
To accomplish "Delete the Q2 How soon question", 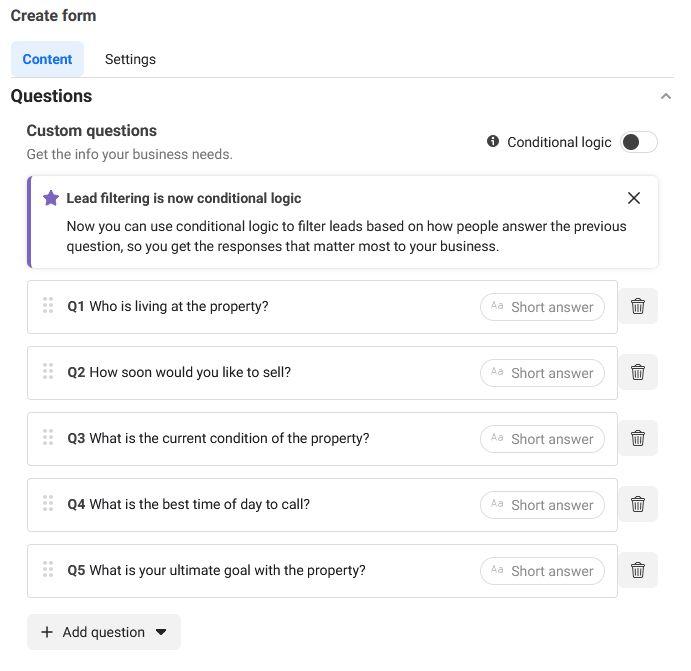I will pyautogui.click(x=638, y=372).
